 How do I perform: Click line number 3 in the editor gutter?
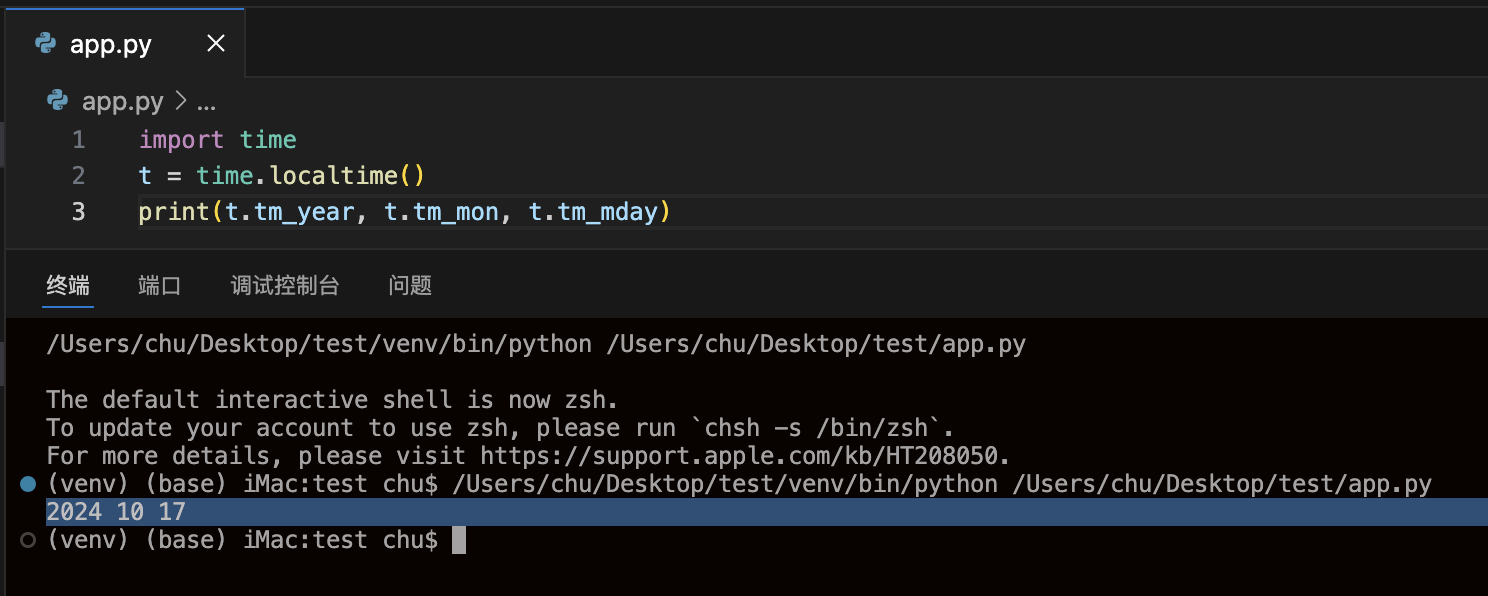[x=78, y=211]
